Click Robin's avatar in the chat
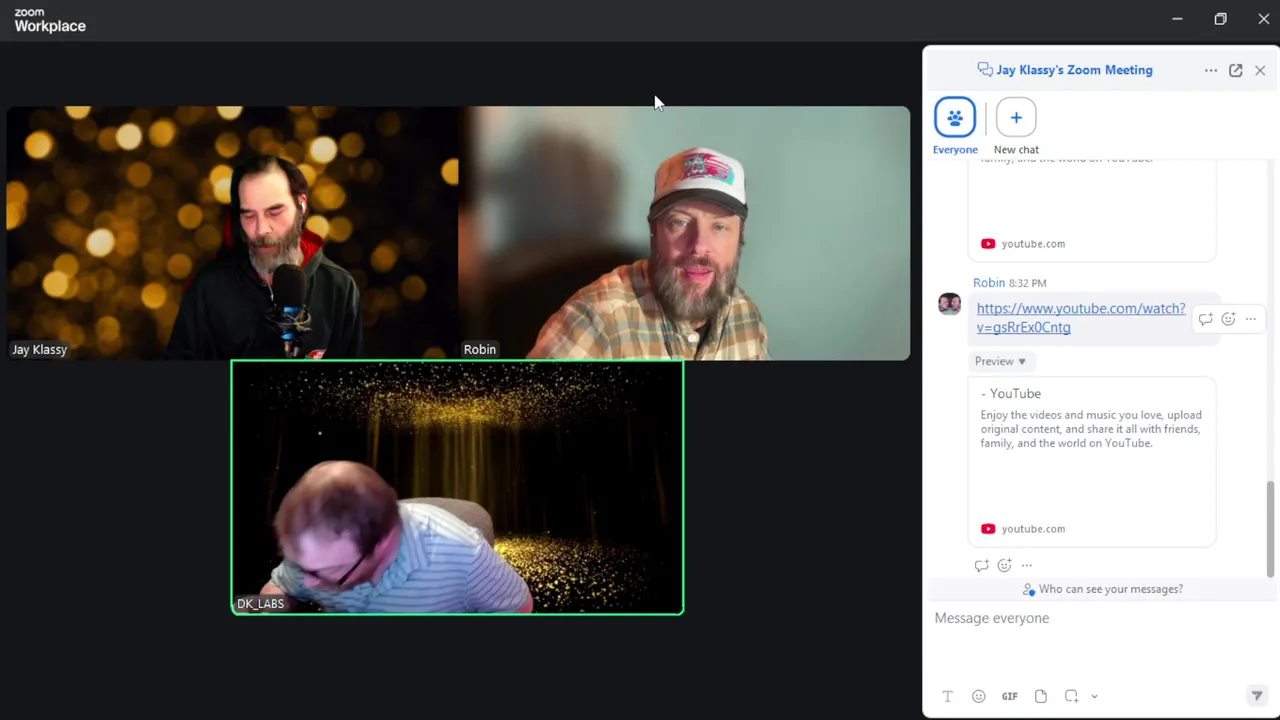The width and height of the screenshot is (1280, 720). coord(949,303)
